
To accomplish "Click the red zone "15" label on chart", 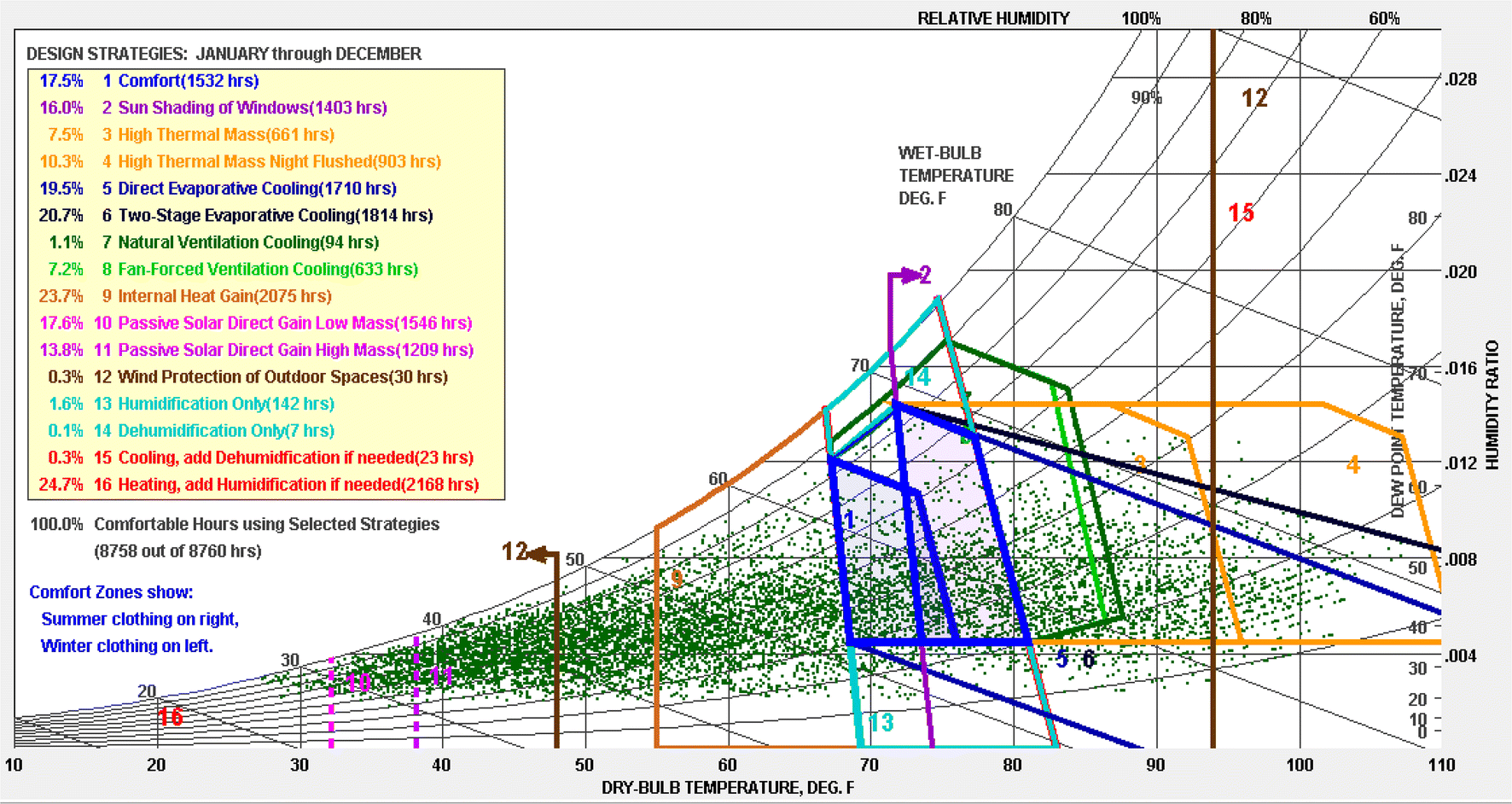I will 1241,213.
